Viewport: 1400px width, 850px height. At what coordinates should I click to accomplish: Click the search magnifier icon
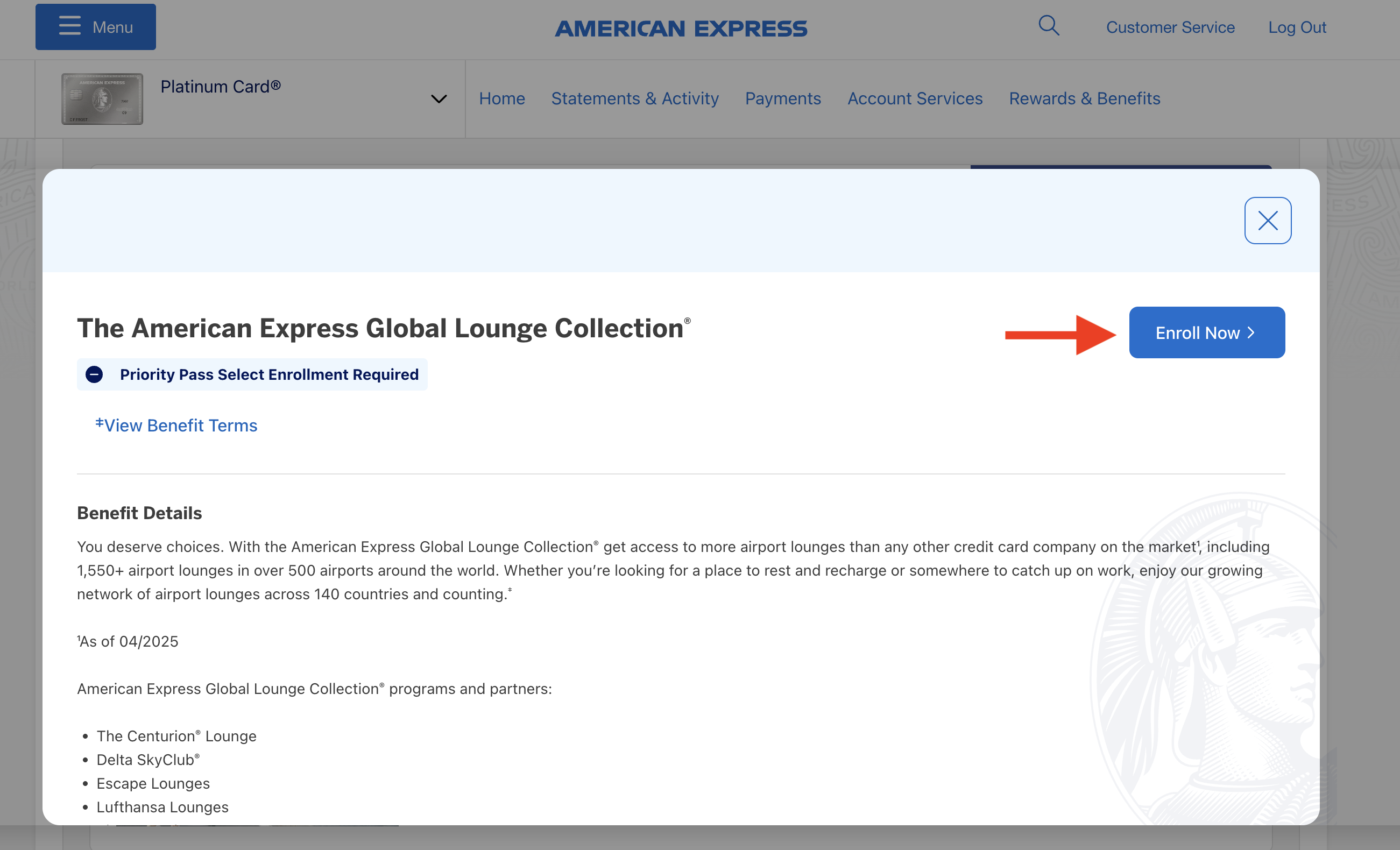click(1049, 26)
